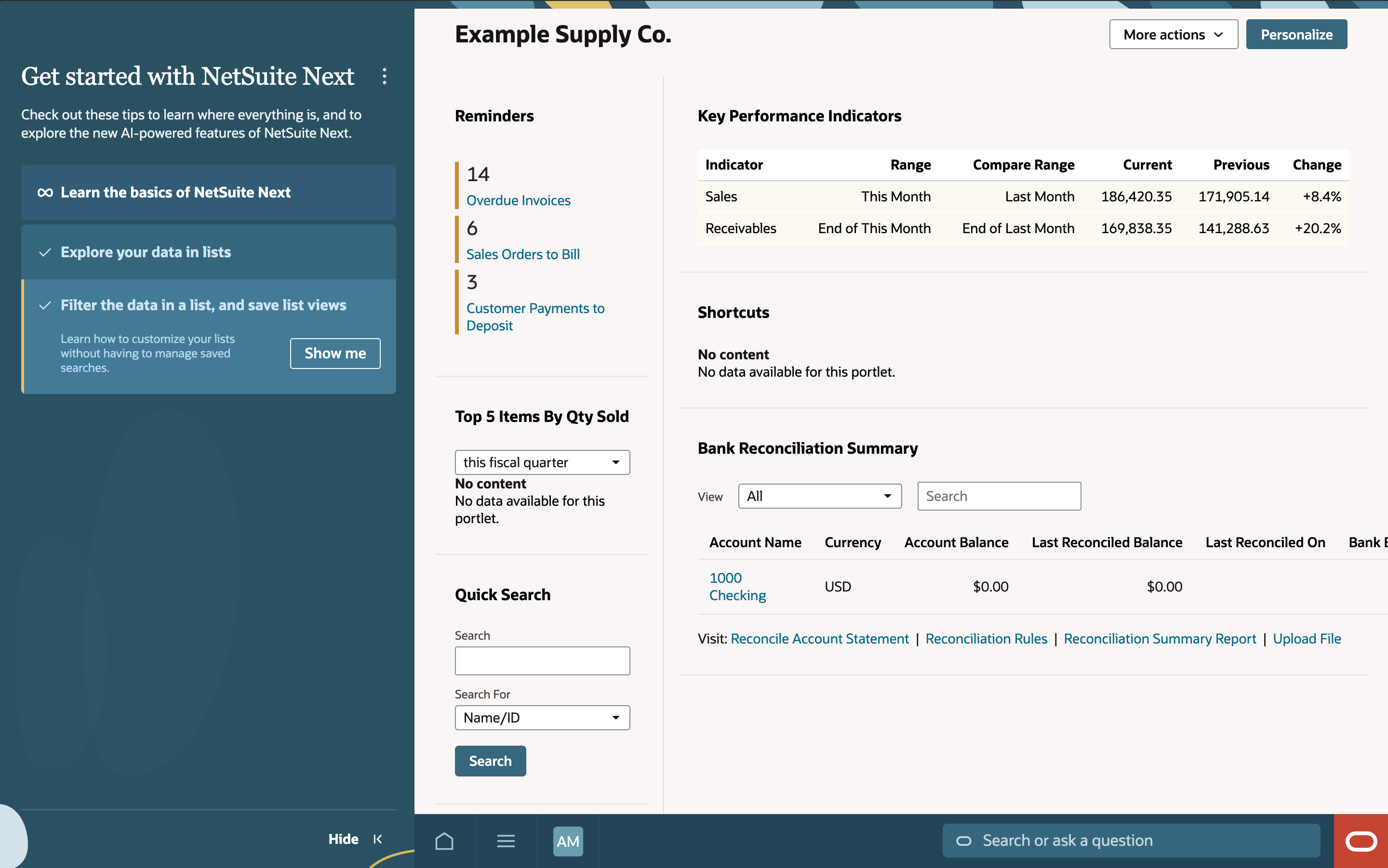The height and width of the screenshot is (868, 1388).
Task: Open the three-dot menu beside Get started title
Action: pyautogui.click(x=384, y=77)
